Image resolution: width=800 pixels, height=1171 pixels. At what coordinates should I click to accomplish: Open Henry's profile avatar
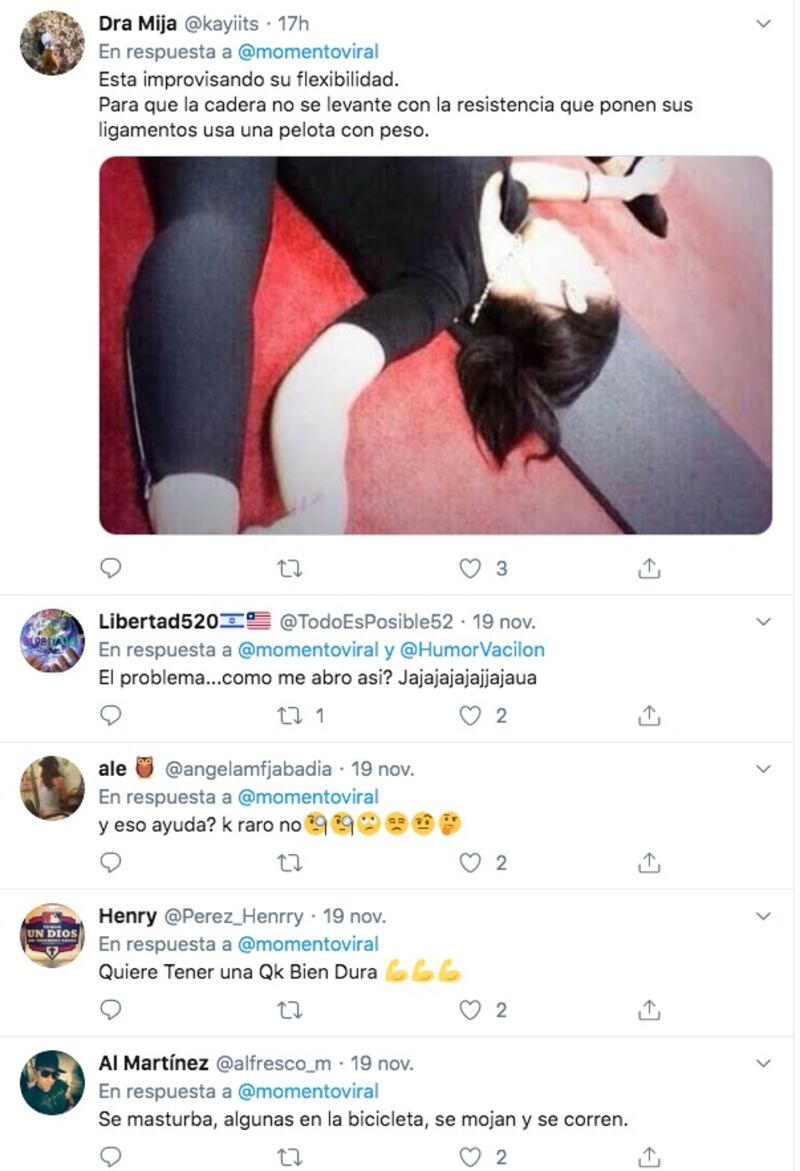(x=52, y=935)
